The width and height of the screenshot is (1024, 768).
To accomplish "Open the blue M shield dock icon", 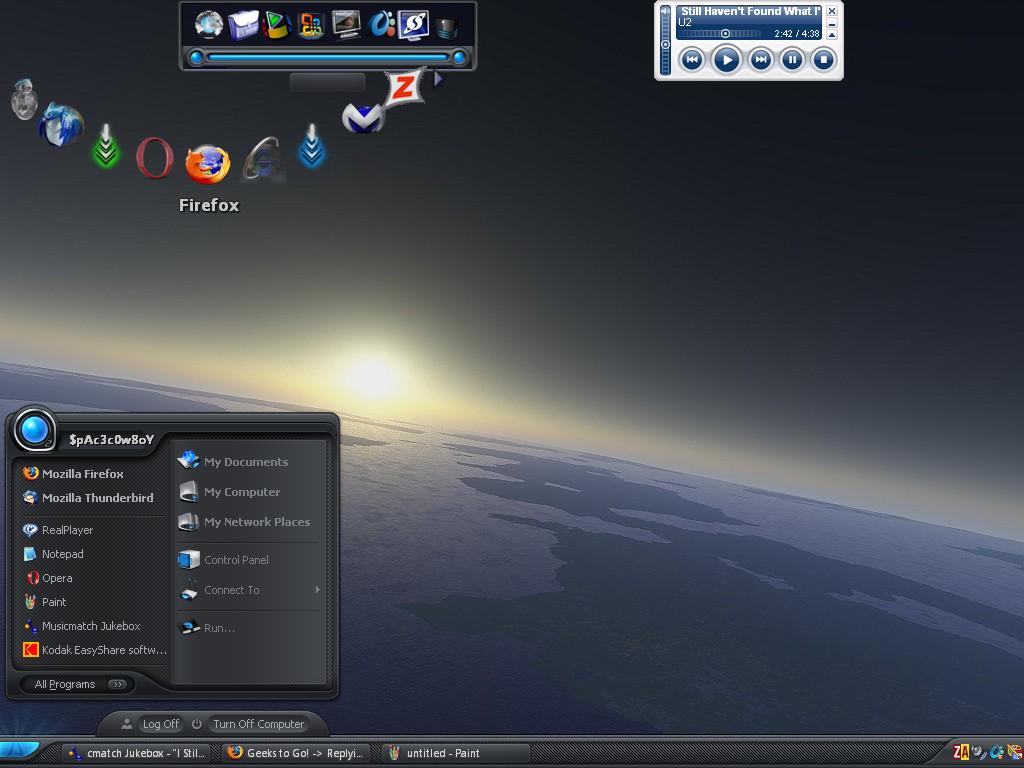I will 362,118.
